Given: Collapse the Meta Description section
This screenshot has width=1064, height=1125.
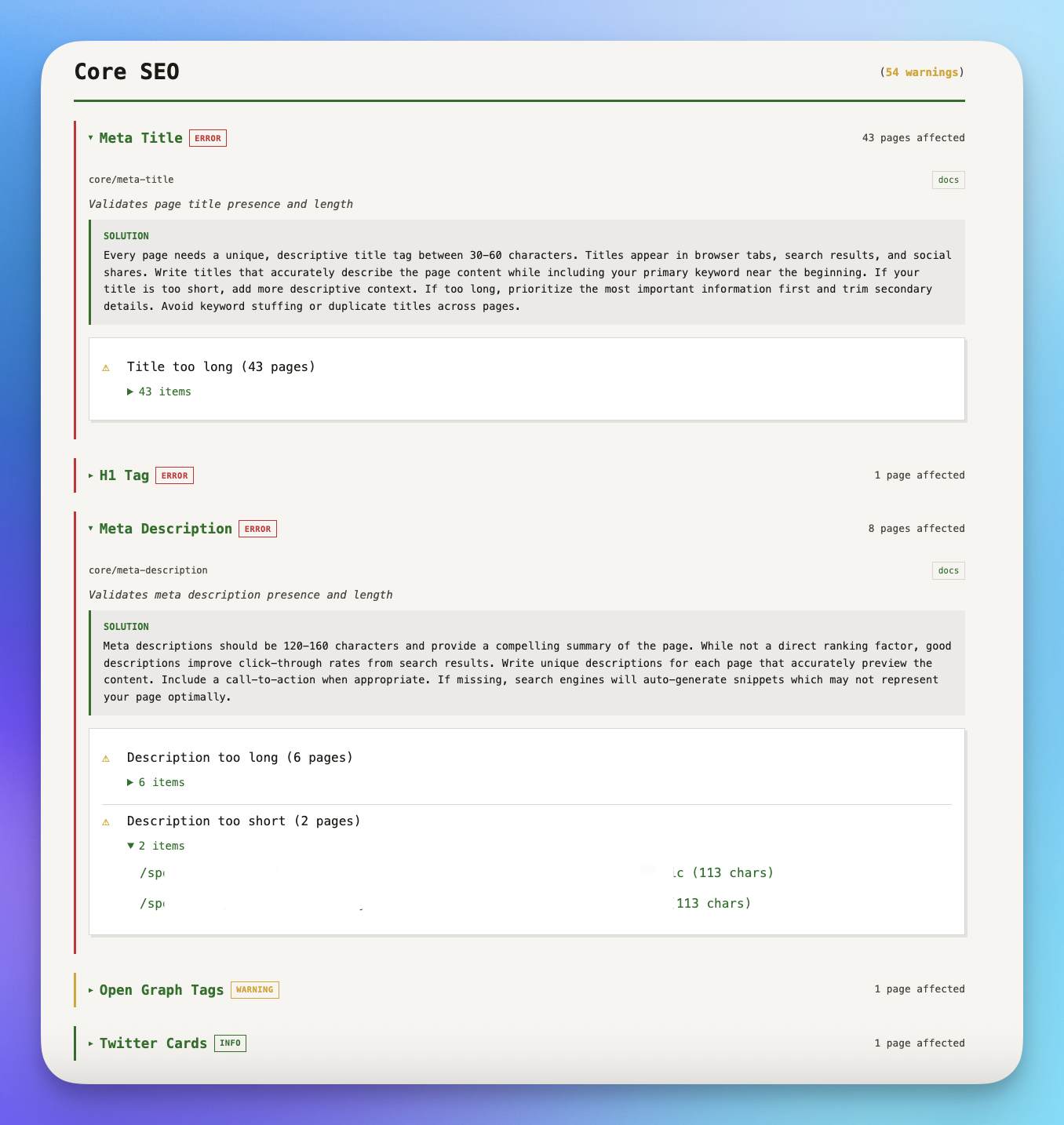Looking at the screenshot, I should pos(161,529).
